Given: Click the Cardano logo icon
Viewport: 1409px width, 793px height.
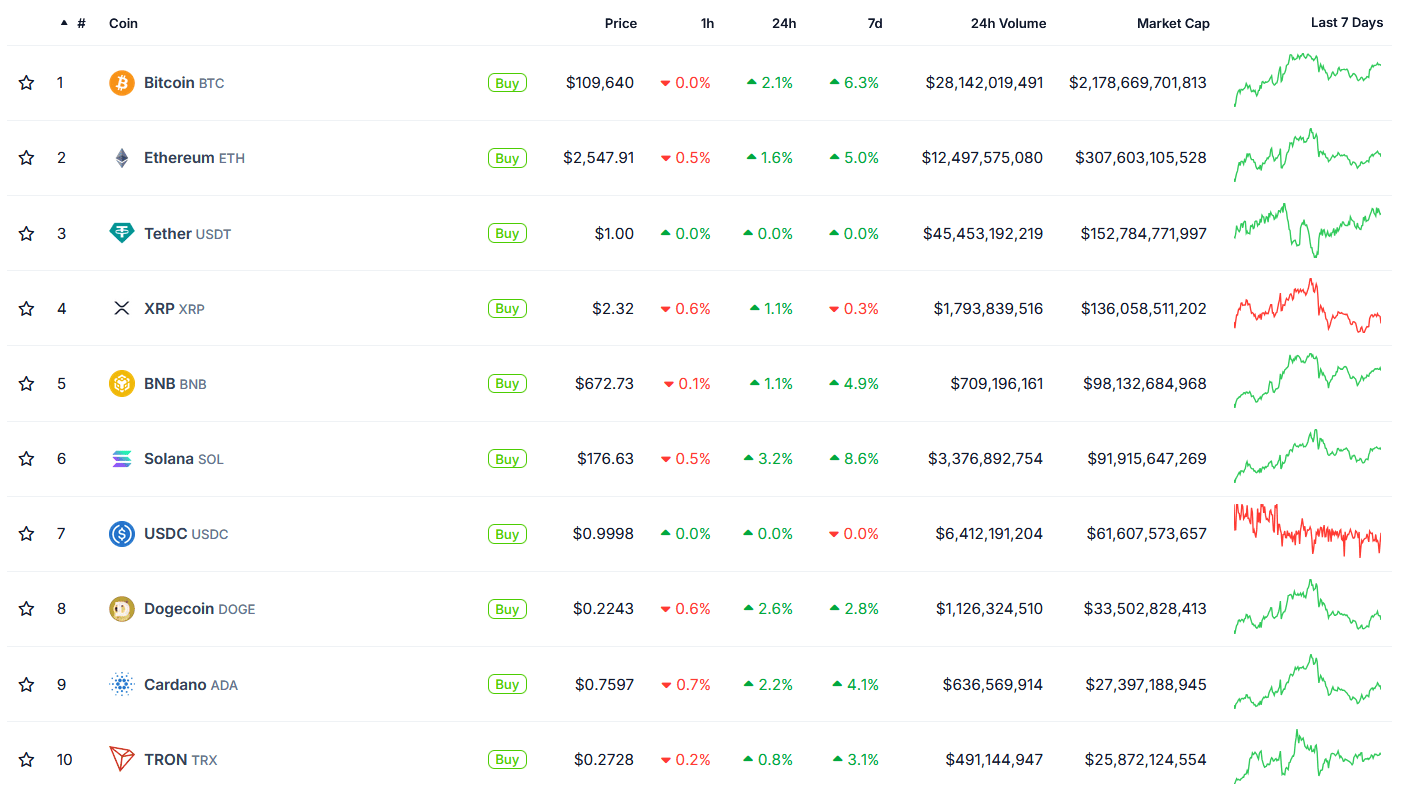Looking at the screenshot, I should coord(122,684).
